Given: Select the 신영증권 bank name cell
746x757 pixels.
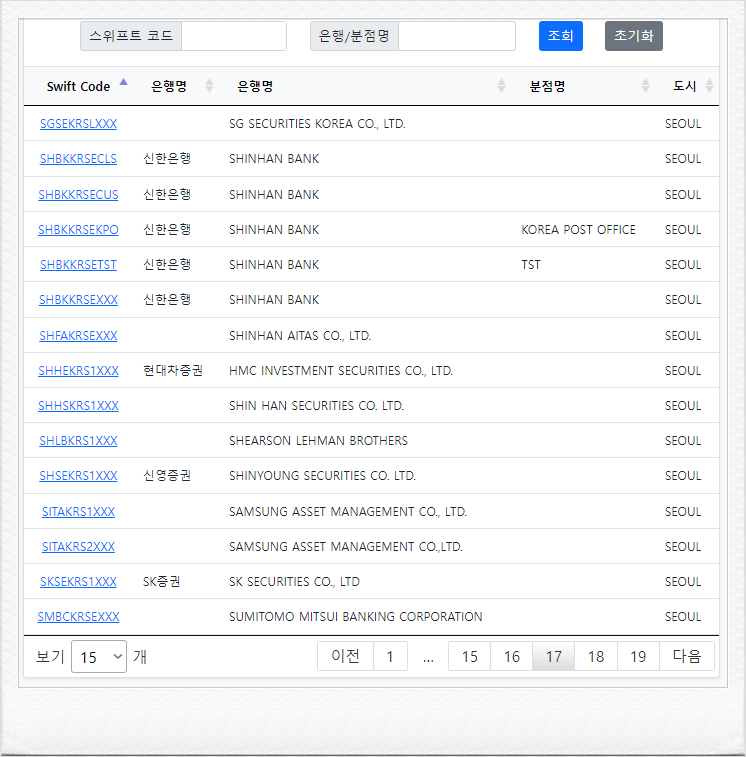Looking at the screenshot, I should pos(167,475).
